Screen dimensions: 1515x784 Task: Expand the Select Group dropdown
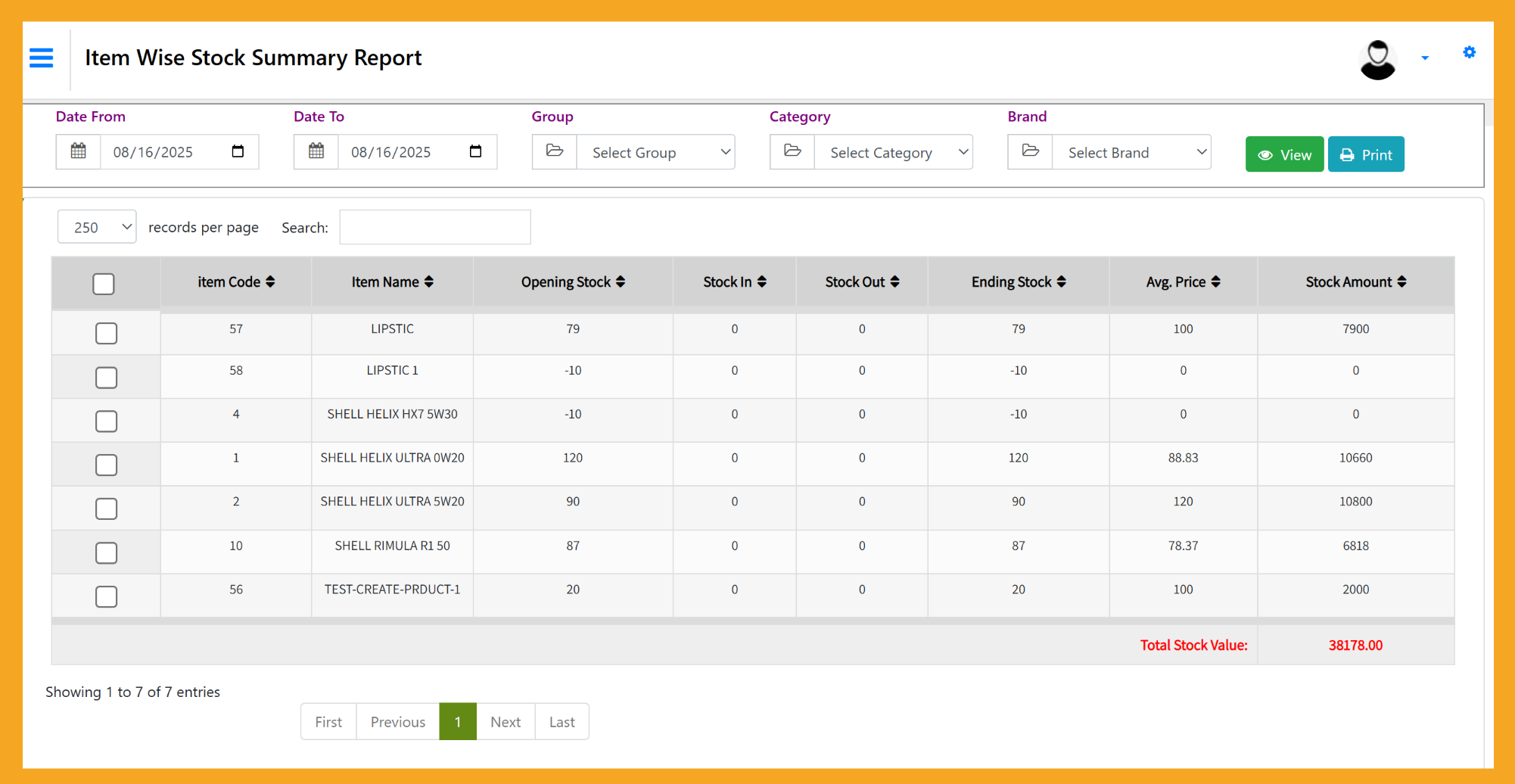coord(655,152)
